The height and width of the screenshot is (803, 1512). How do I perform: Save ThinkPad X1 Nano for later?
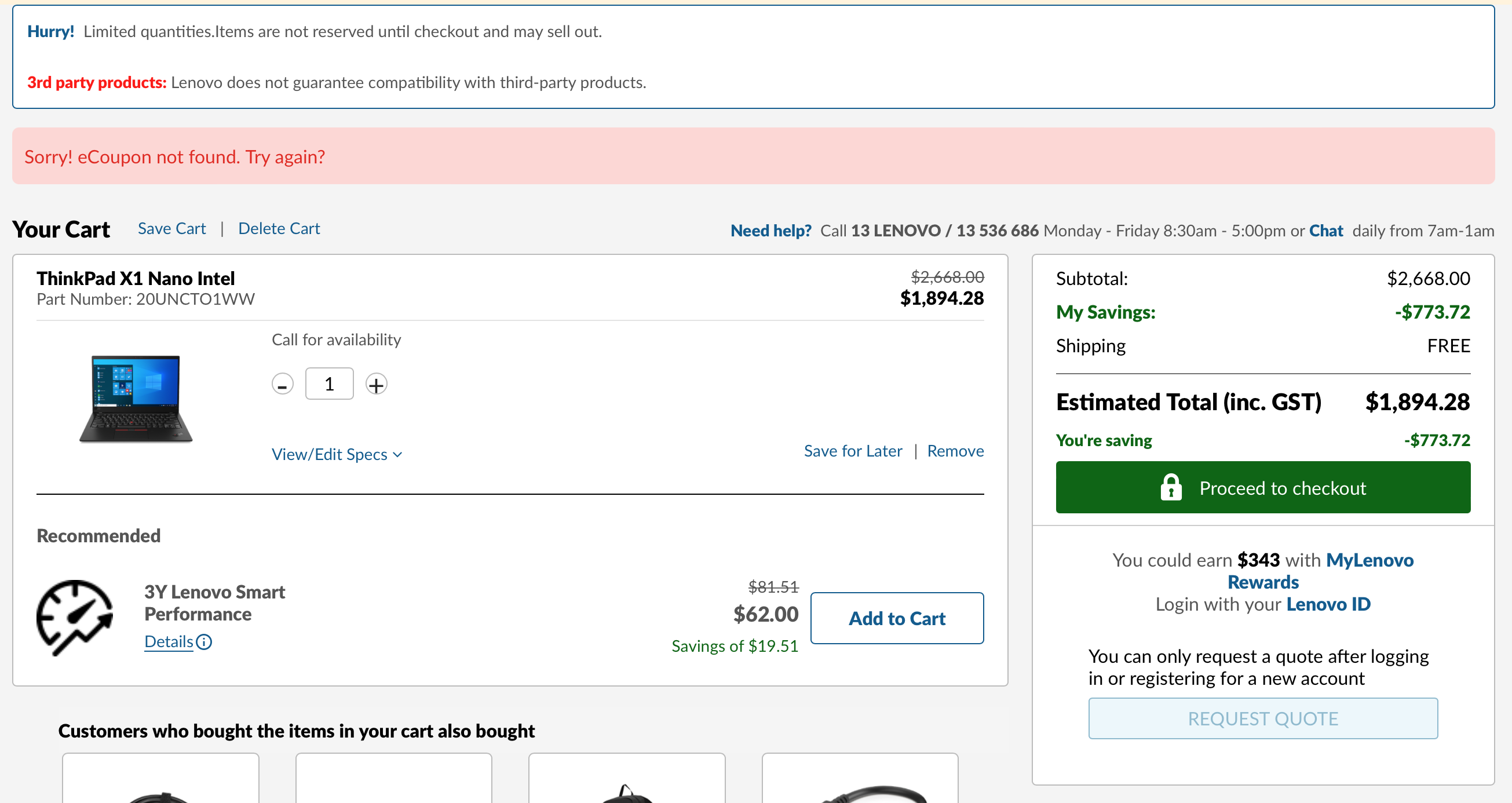pos(852,451)
